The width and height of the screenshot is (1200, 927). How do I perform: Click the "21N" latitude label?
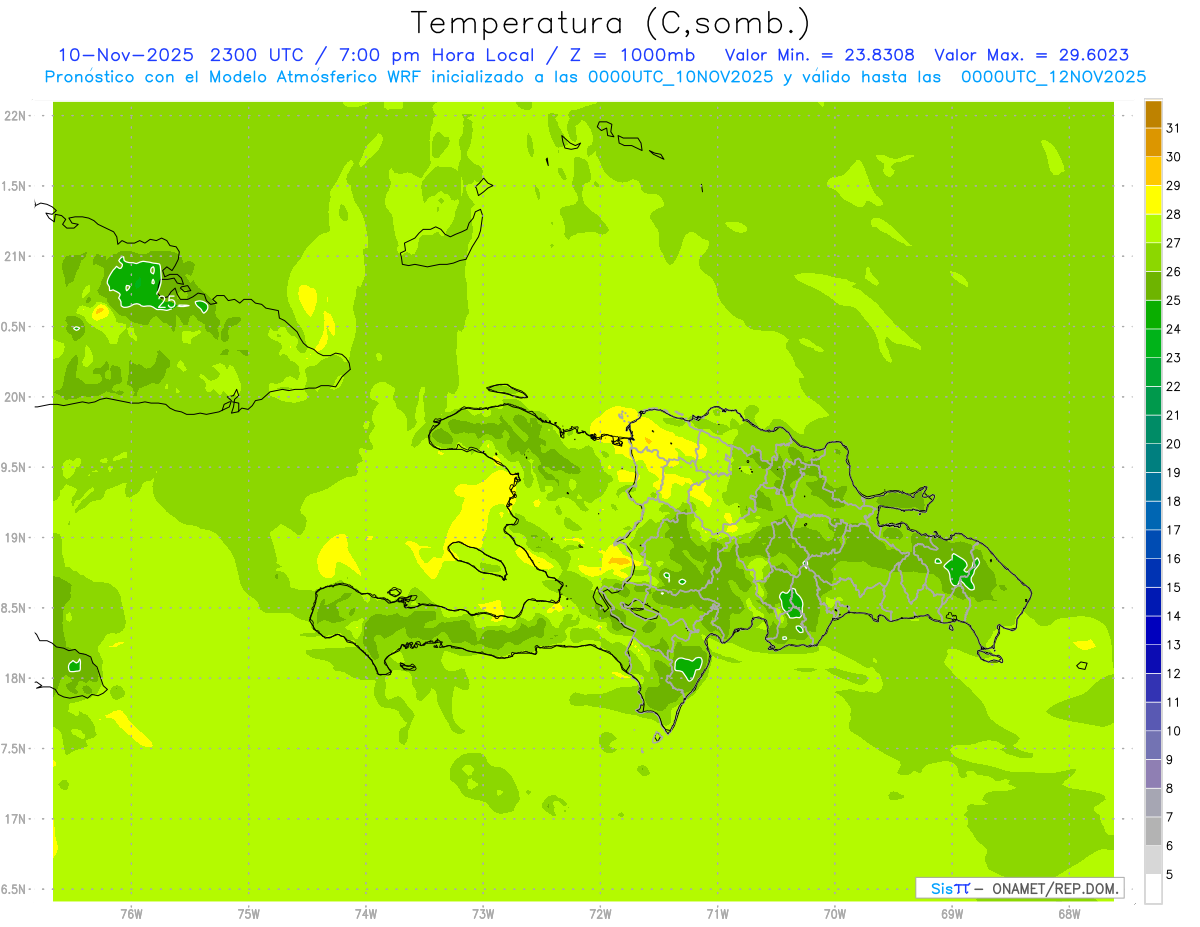[15, 256]
